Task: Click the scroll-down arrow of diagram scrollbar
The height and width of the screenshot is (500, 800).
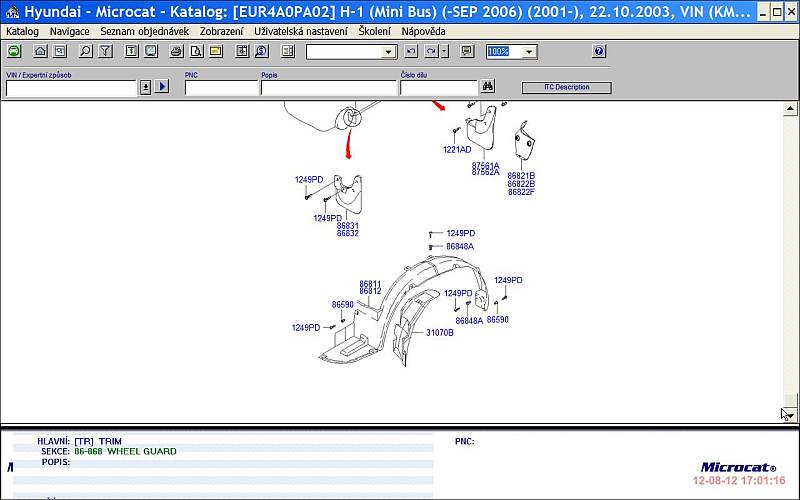Action: [791, 413]
